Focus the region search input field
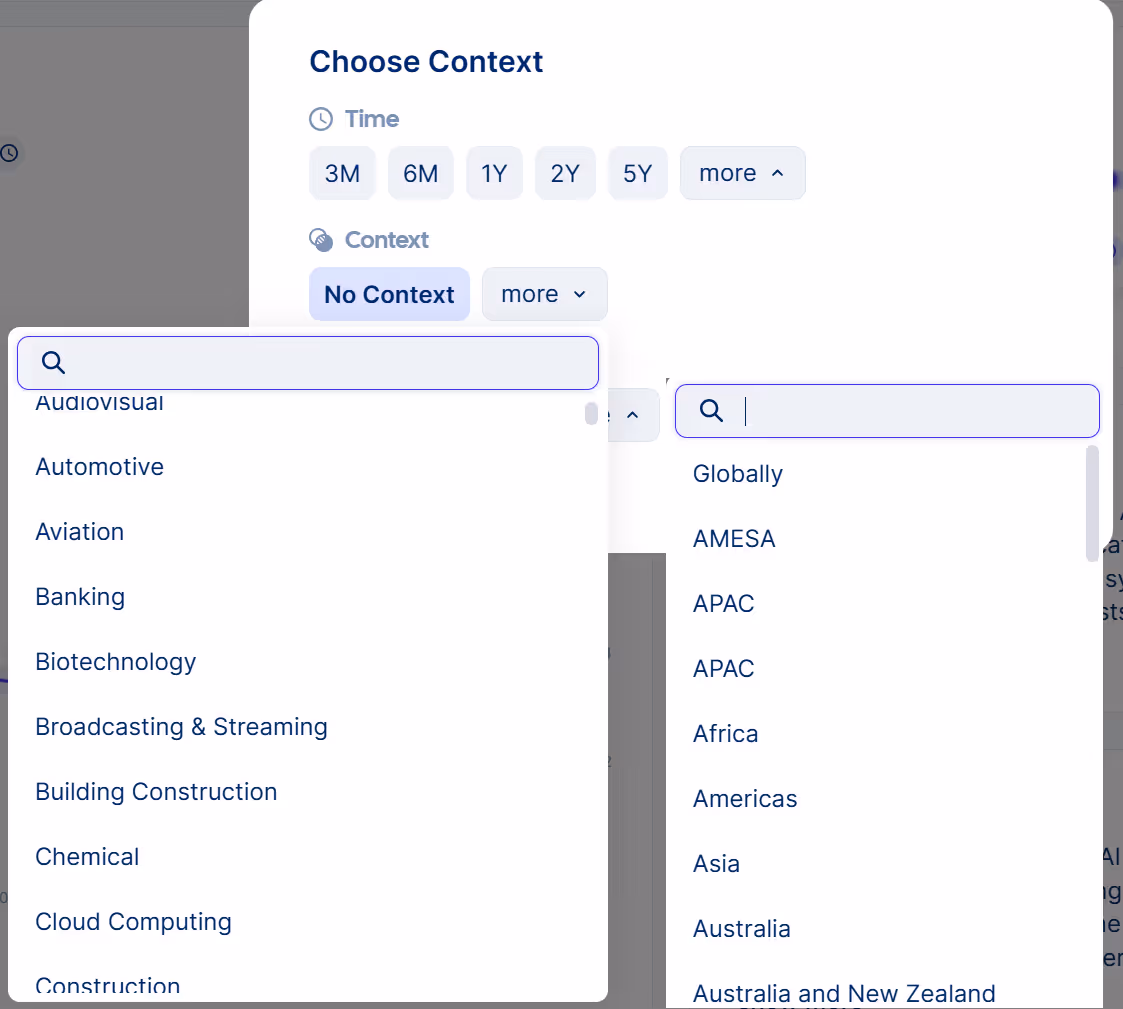1123x1009 pixels. pyautogui.click(x=887, y=411)
